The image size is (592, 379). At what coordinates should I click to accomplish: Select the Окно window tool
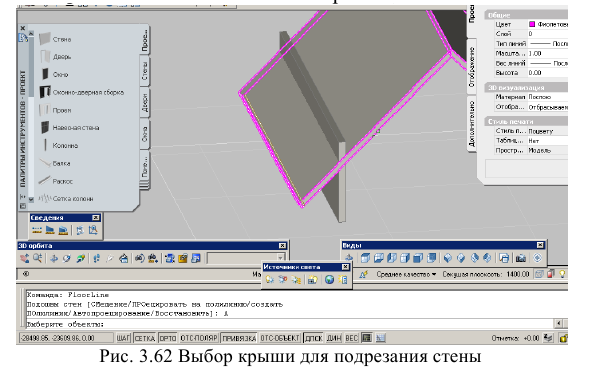(x=54, y=74)
